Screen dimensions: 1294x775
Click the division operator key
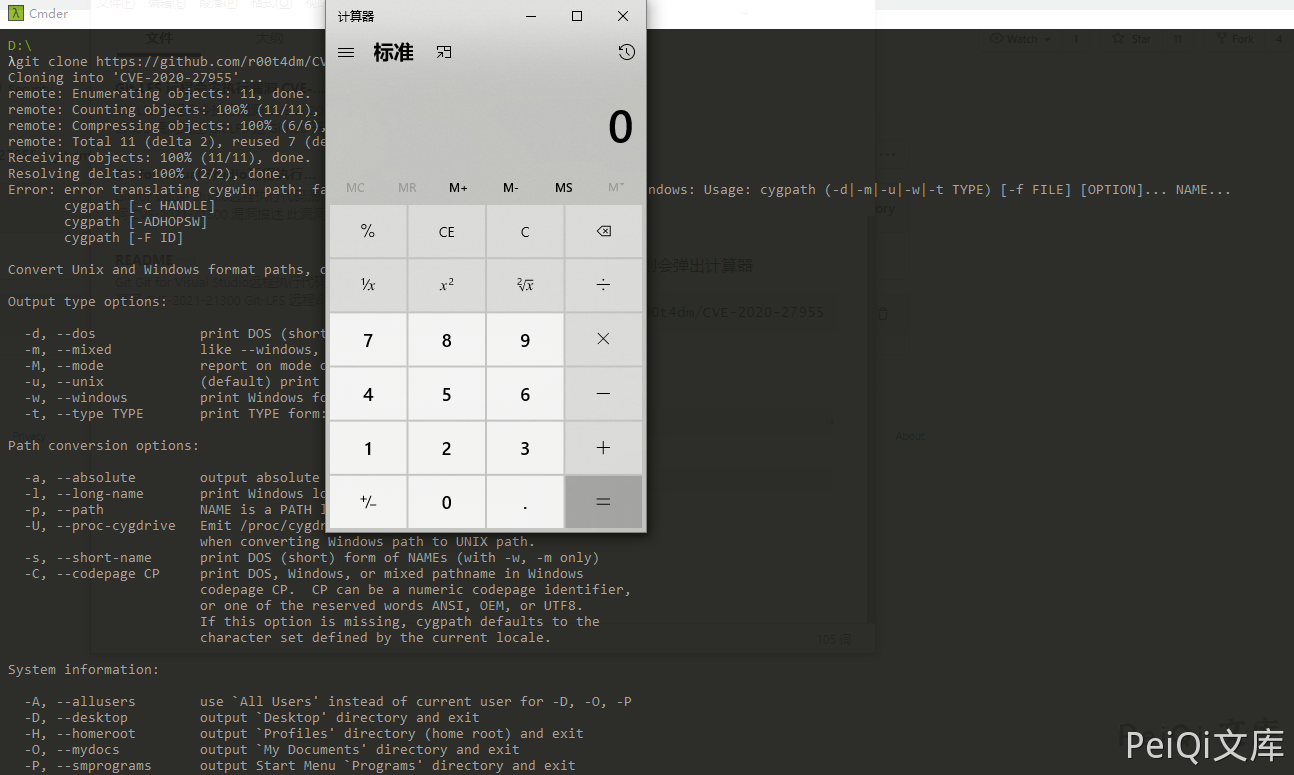point(603,285)
